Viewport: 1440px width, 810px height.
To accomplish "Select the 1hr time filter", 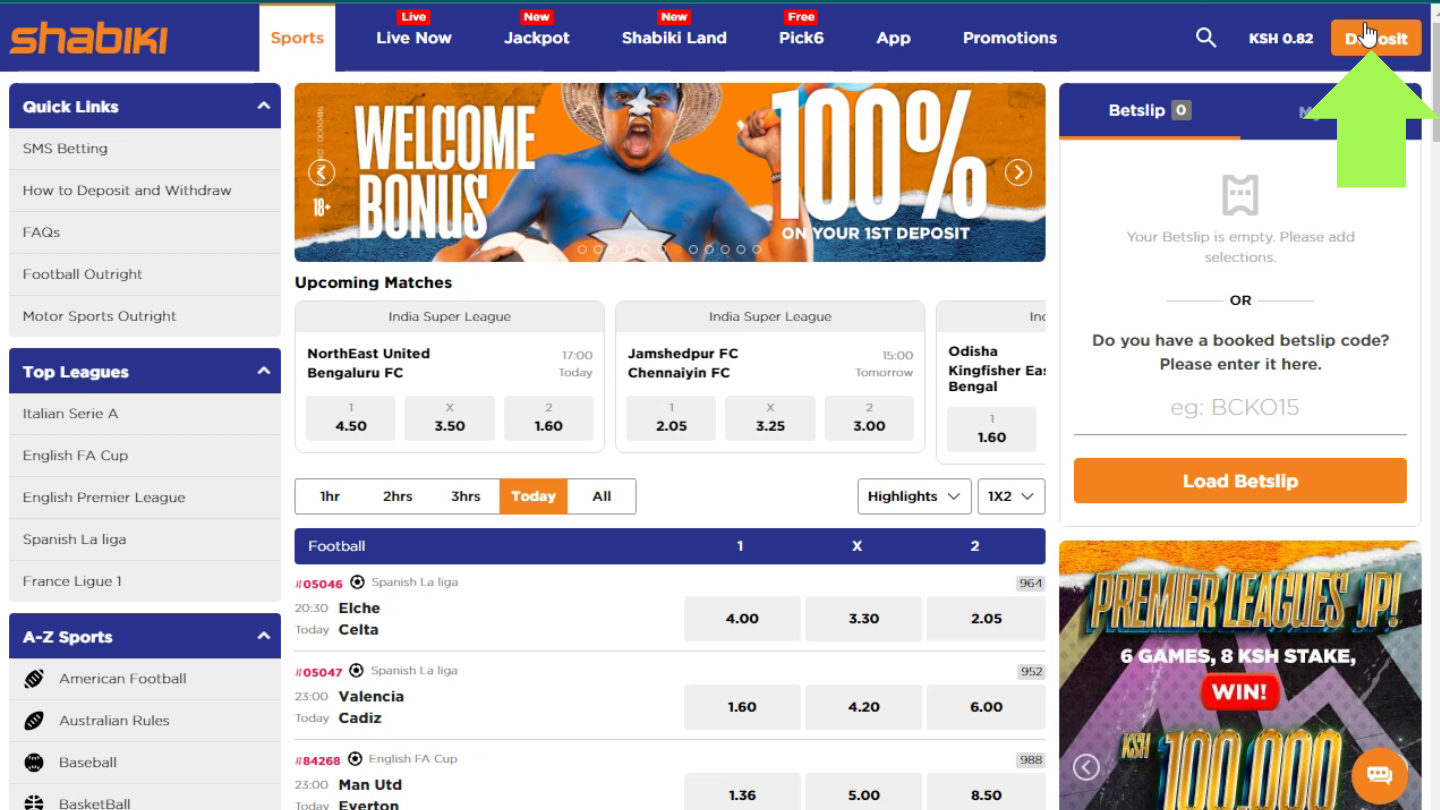I will [x=330, y=496].
